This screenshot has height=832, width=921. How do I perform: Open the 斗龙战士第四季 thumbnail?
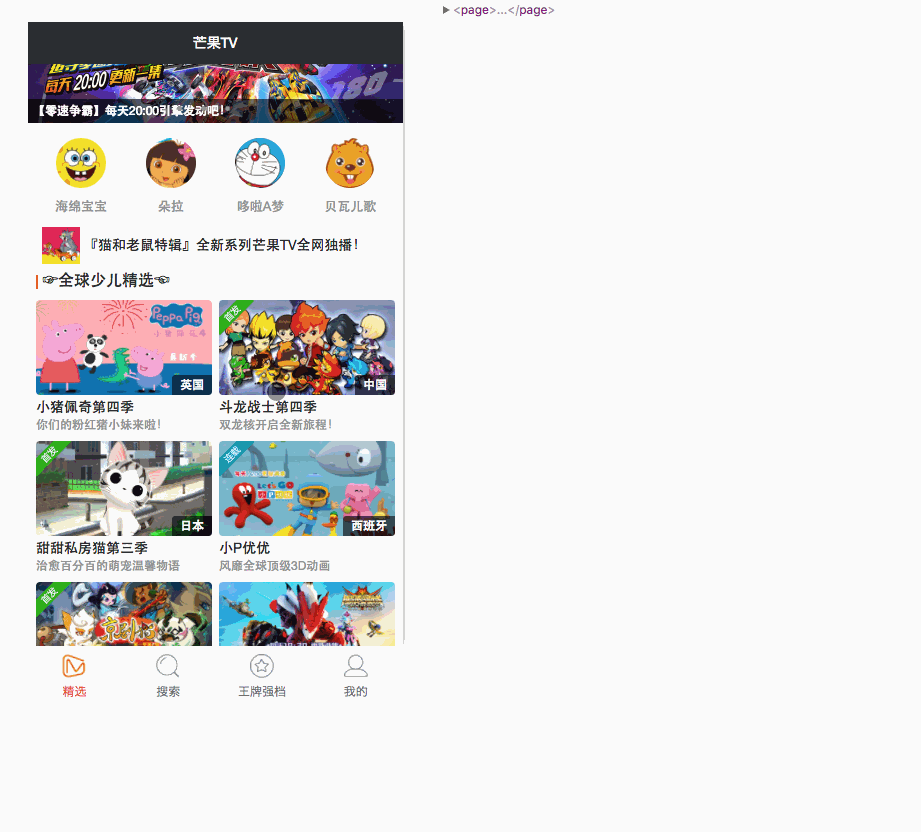click(307, 347)
